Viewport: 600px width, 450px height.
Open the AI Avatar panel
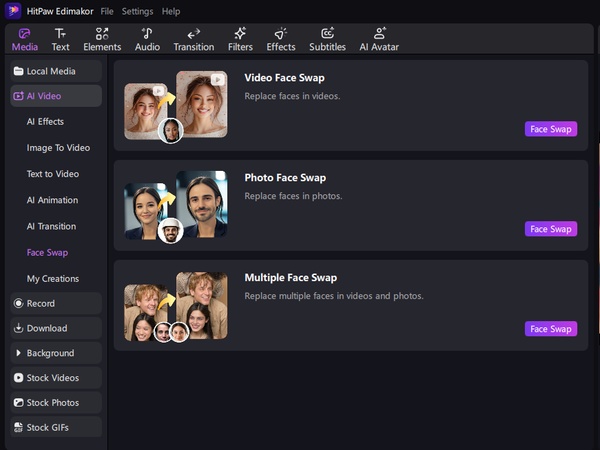(x=379, y=39)
